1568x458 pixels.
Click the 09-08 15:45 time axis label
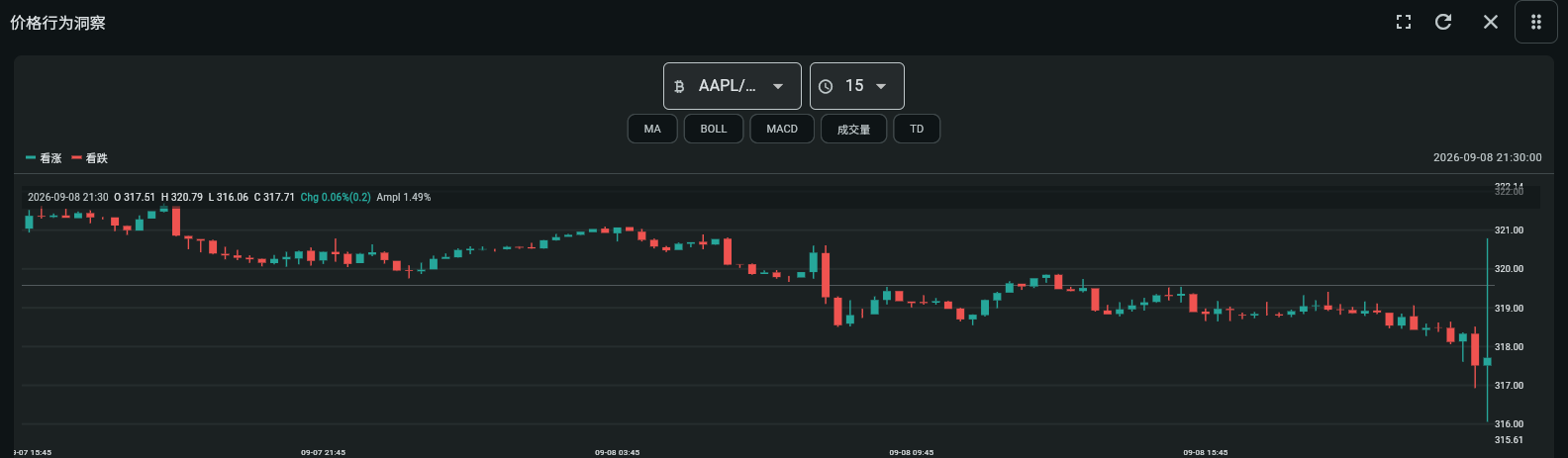pos(1206,452)
